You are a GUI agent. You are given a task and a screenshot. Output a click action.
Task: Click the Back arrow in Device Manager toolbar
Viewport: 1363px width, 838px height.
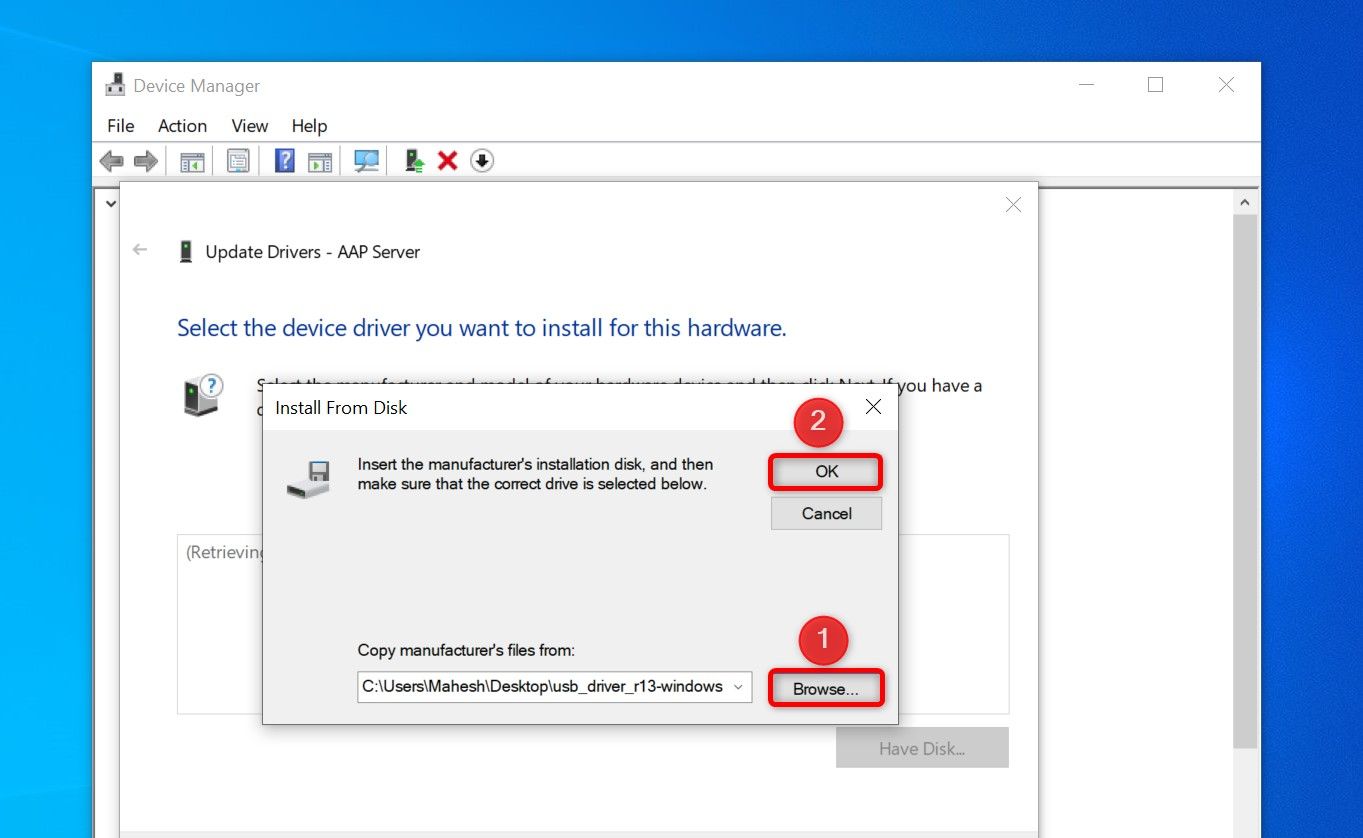[x=111, y=161]
